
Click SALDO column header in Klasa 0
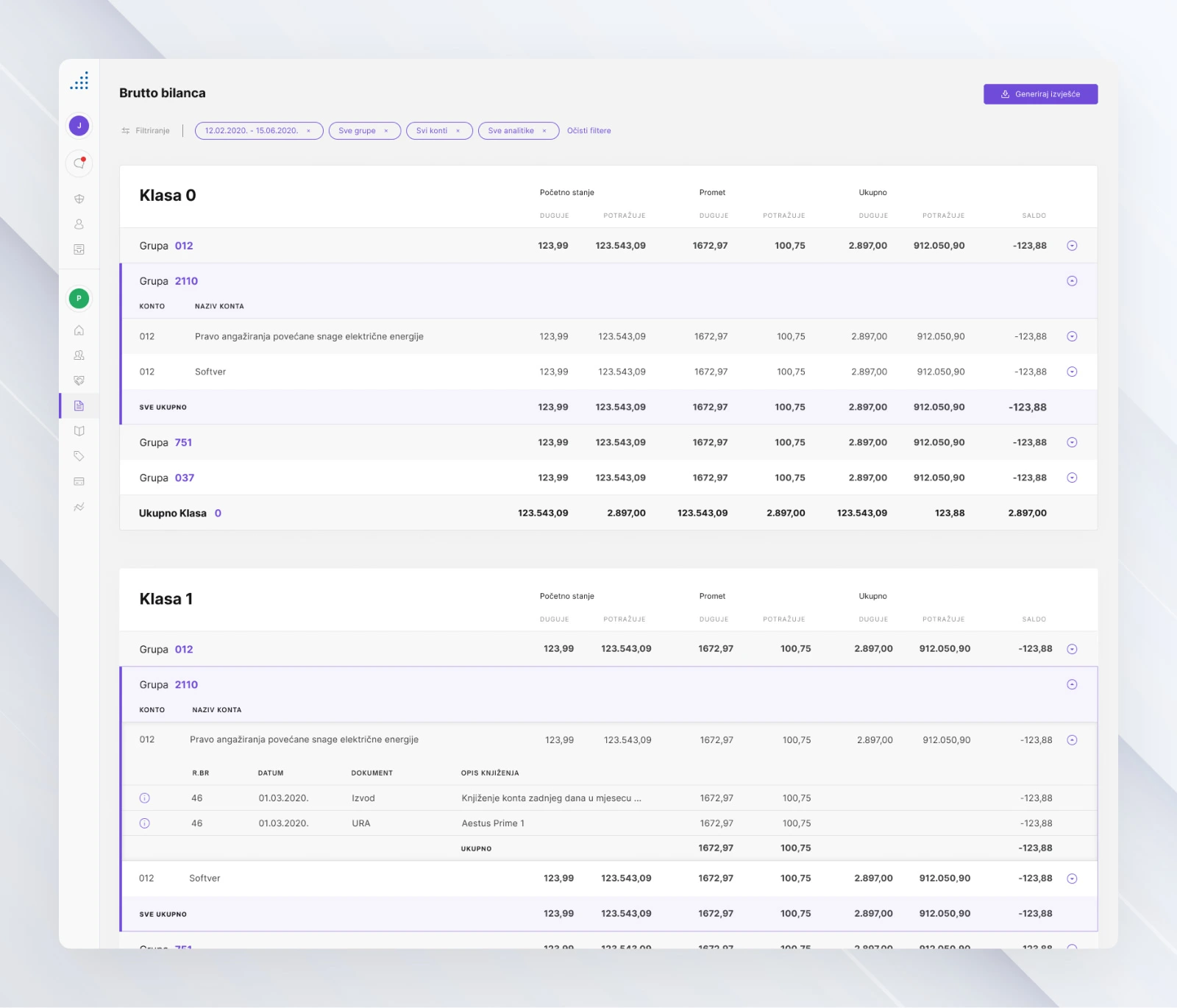(x=1034, y=216)
